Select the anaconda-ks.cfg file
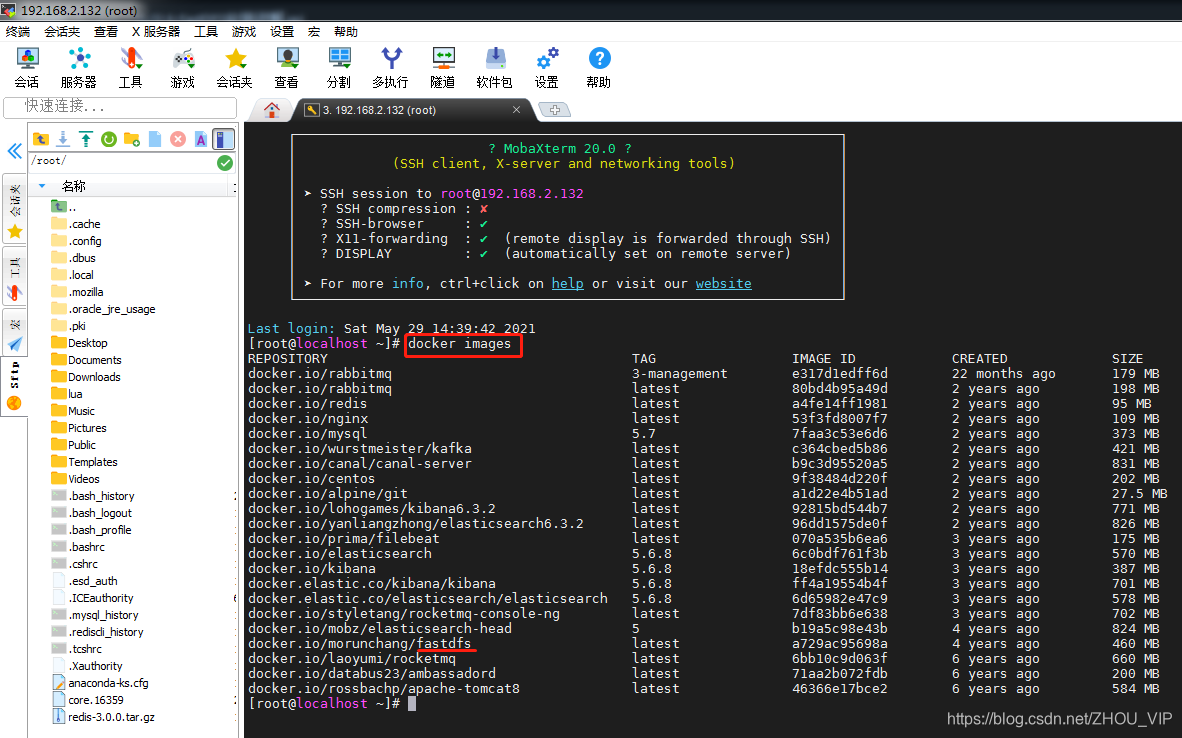Image resolution: width=1182 pixels, height=738 pixels. click(100, 683)
